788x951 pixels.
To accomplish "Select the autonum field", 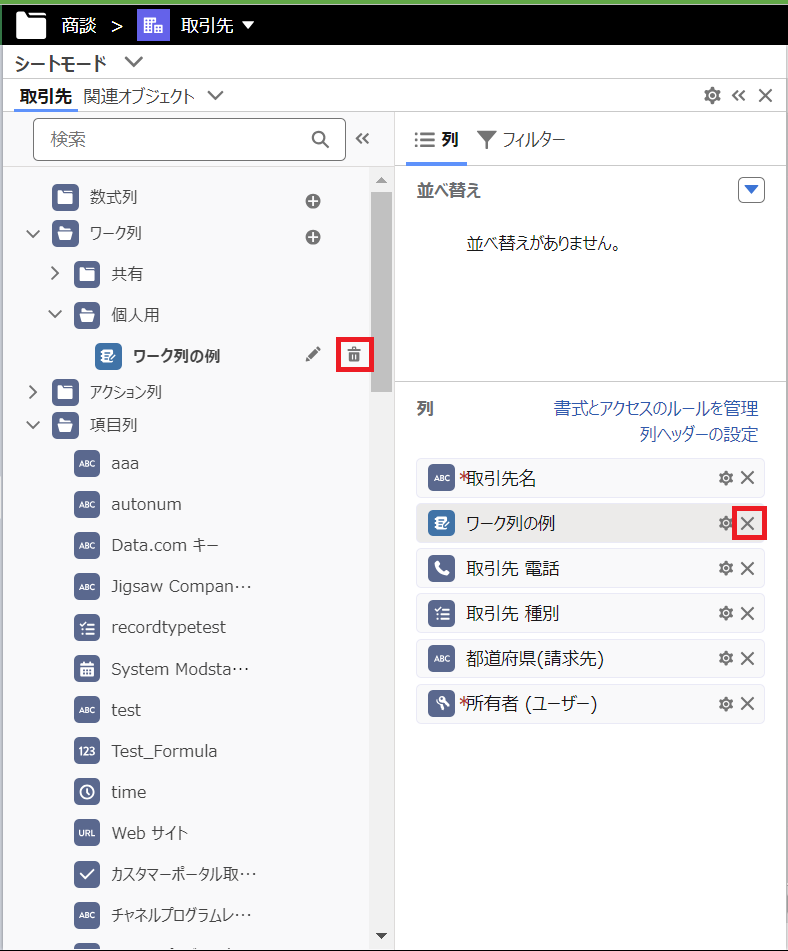I will (146, 504).
